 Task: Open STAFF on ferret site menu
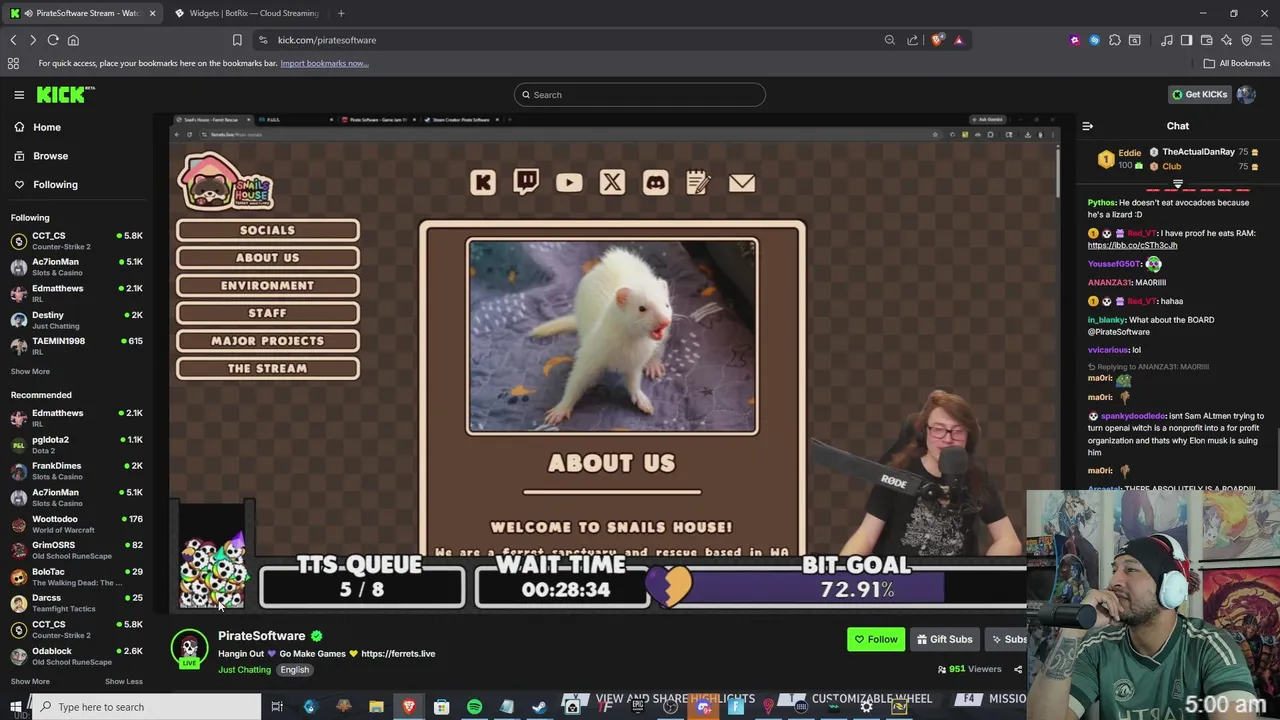(267, 313)
